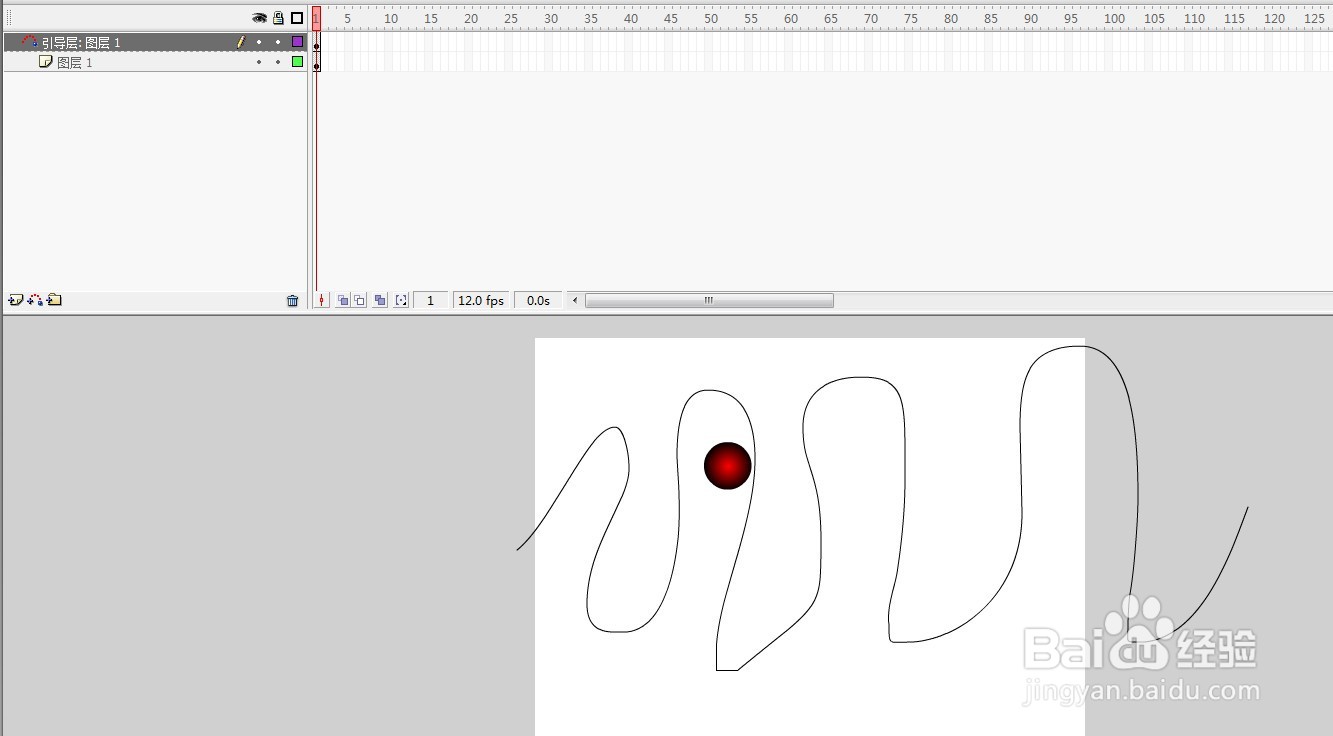Click the 12.0 fps frame rate field
Screen dimensions: 1333x736
tap(481, 300)
